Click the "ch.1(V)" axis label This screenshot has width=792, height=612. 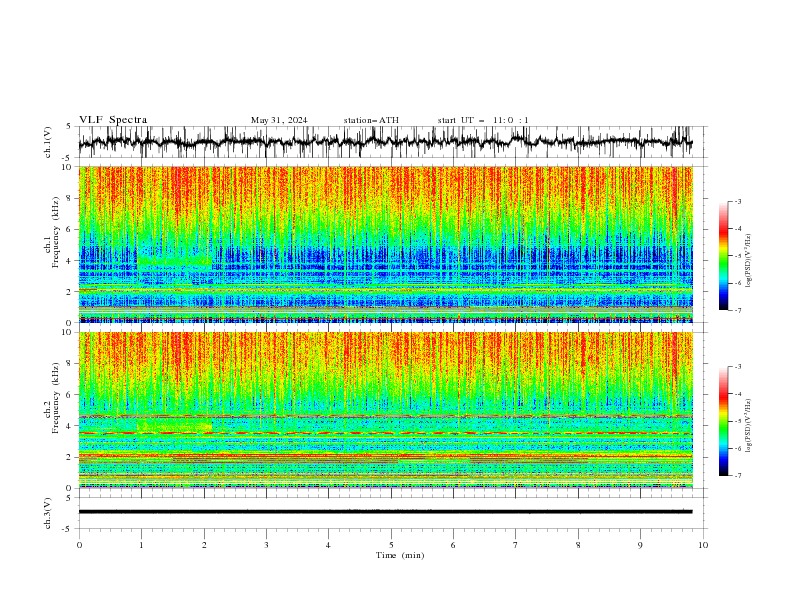tap(48, 142)
